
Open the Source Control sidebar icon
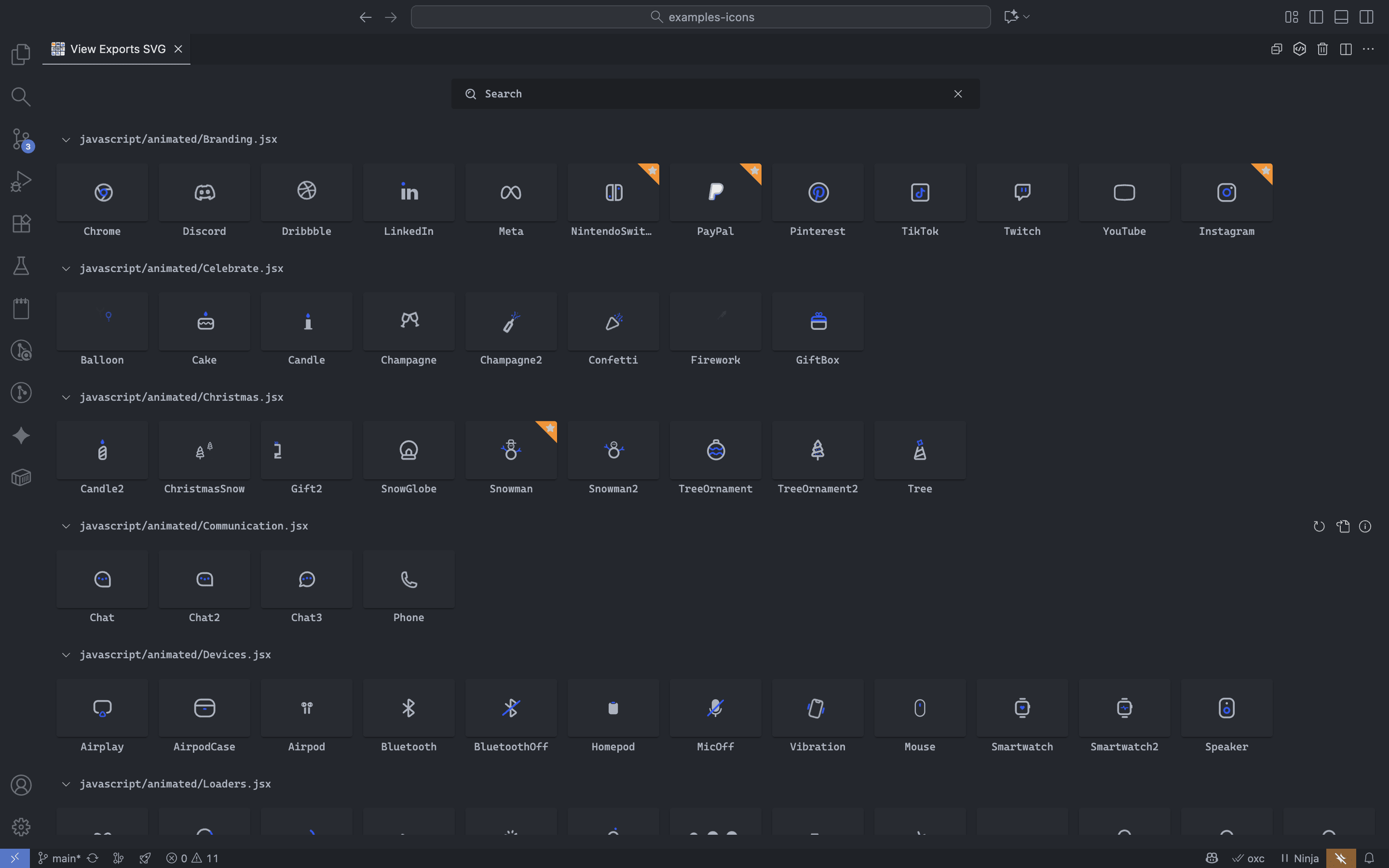21,139
